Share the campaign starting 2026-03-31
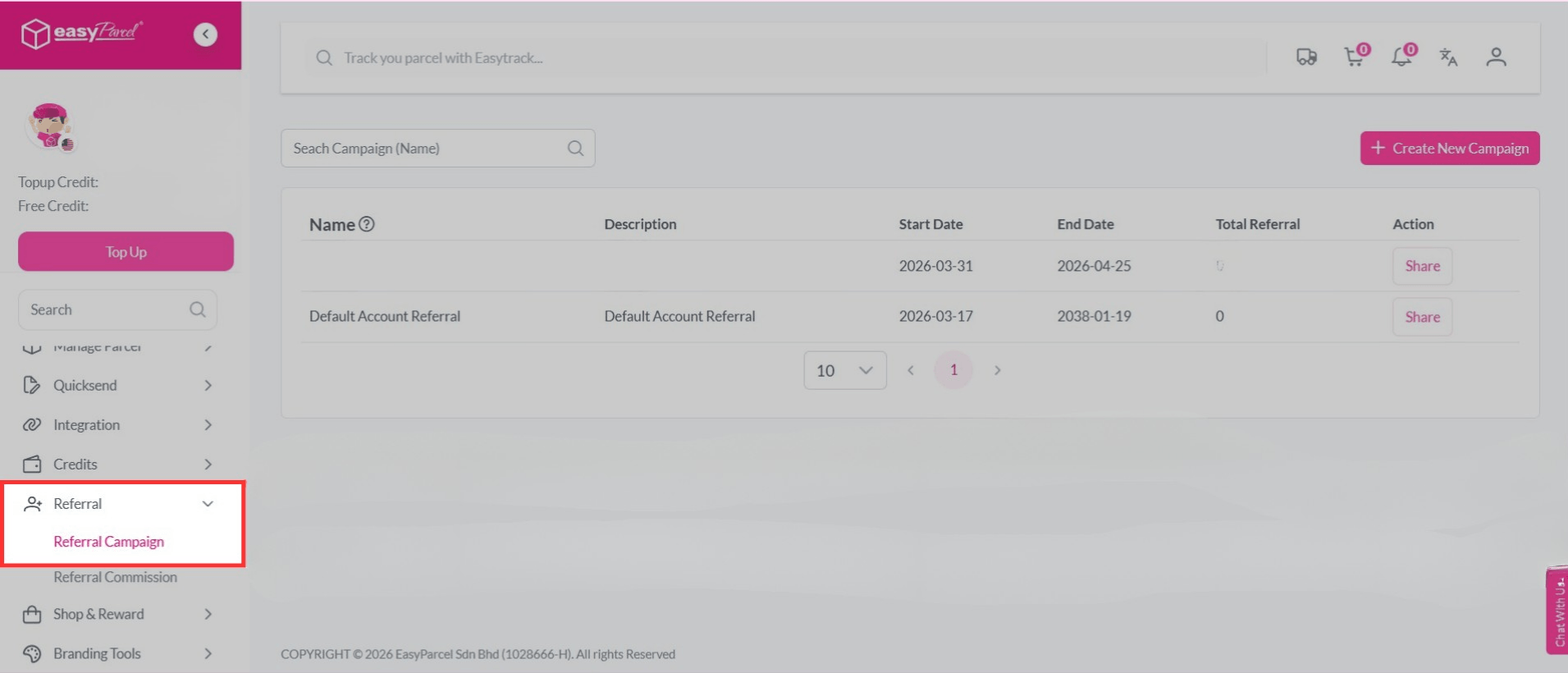The image size is (1568, 673). pos(1422,266)
